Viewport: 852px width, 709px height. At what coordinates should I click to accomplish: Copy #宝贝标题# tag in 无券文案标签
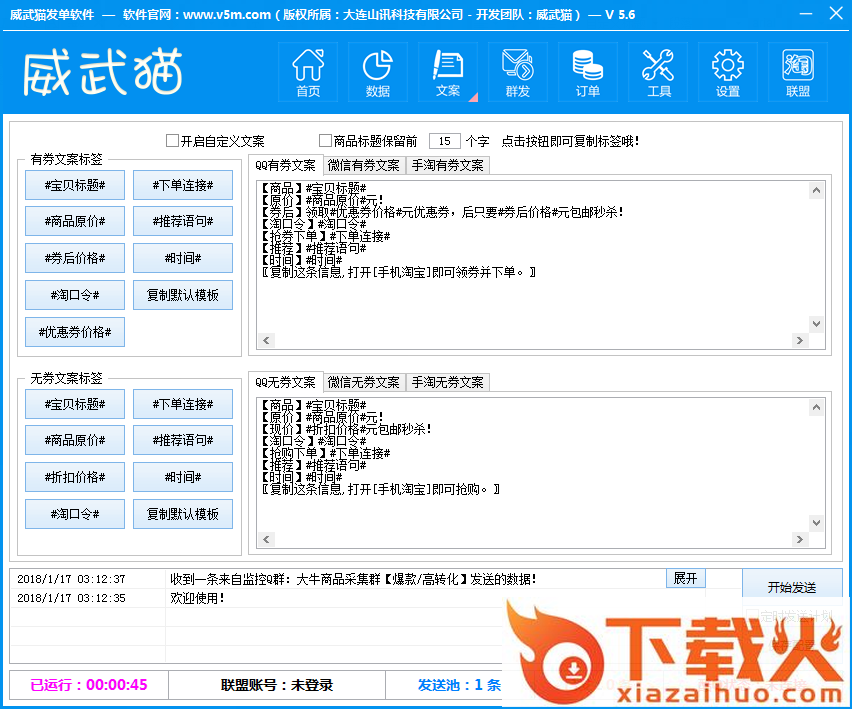point(75,404)
